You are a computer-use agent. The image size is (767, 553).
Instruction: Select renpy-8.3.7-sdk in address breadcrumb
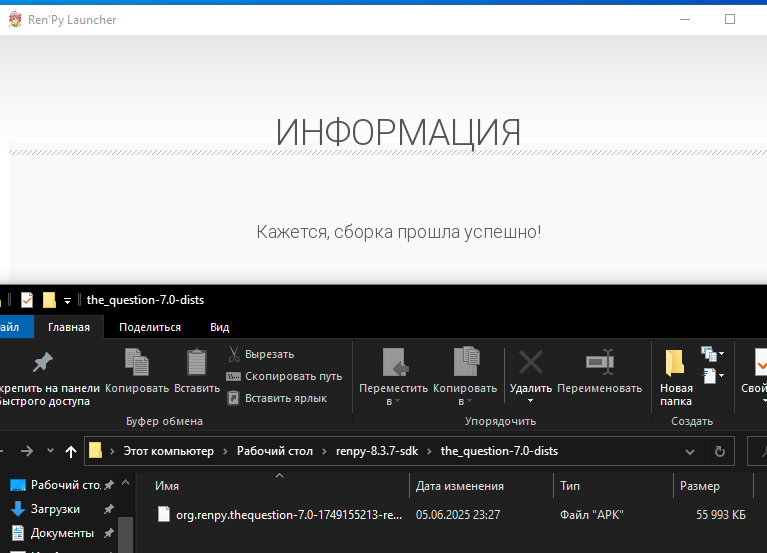(x=377, y=451)
